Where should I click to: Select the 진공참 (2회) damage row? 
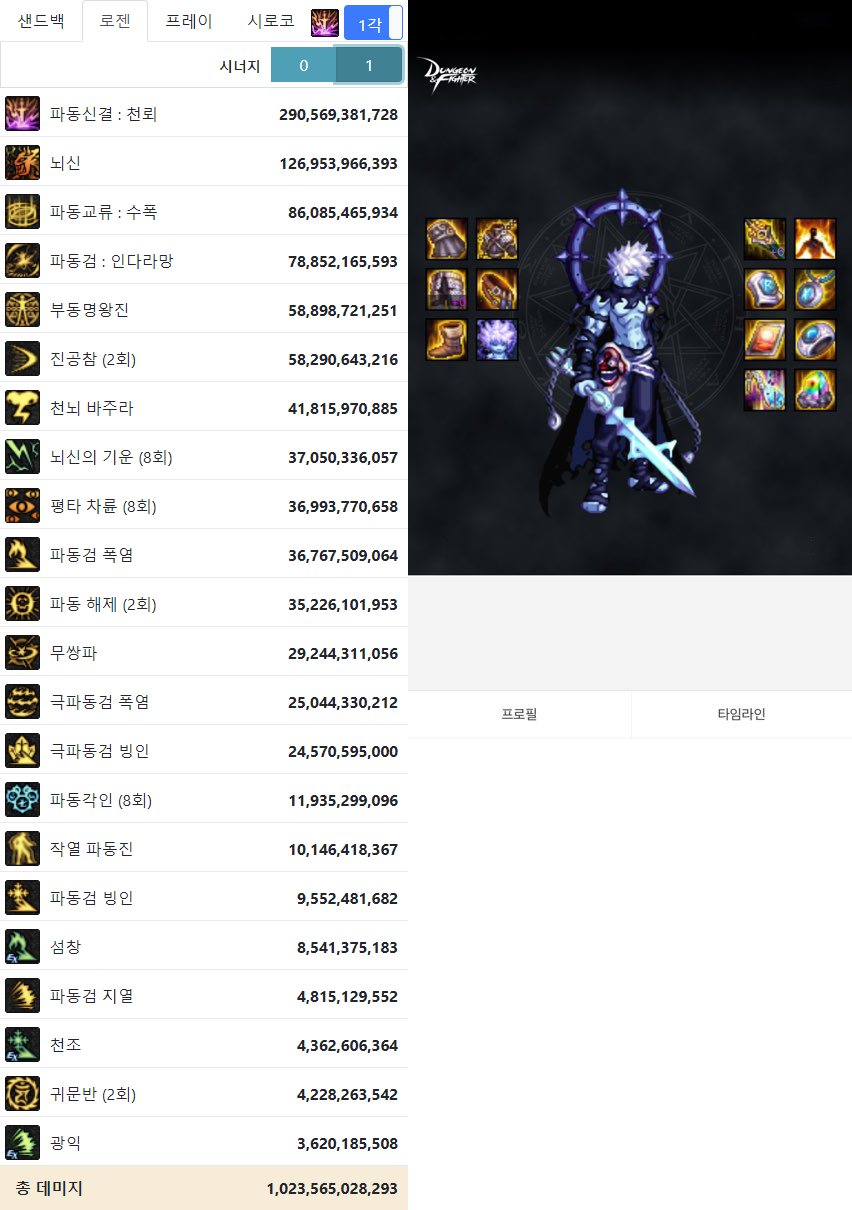click(x=204, y=359)
